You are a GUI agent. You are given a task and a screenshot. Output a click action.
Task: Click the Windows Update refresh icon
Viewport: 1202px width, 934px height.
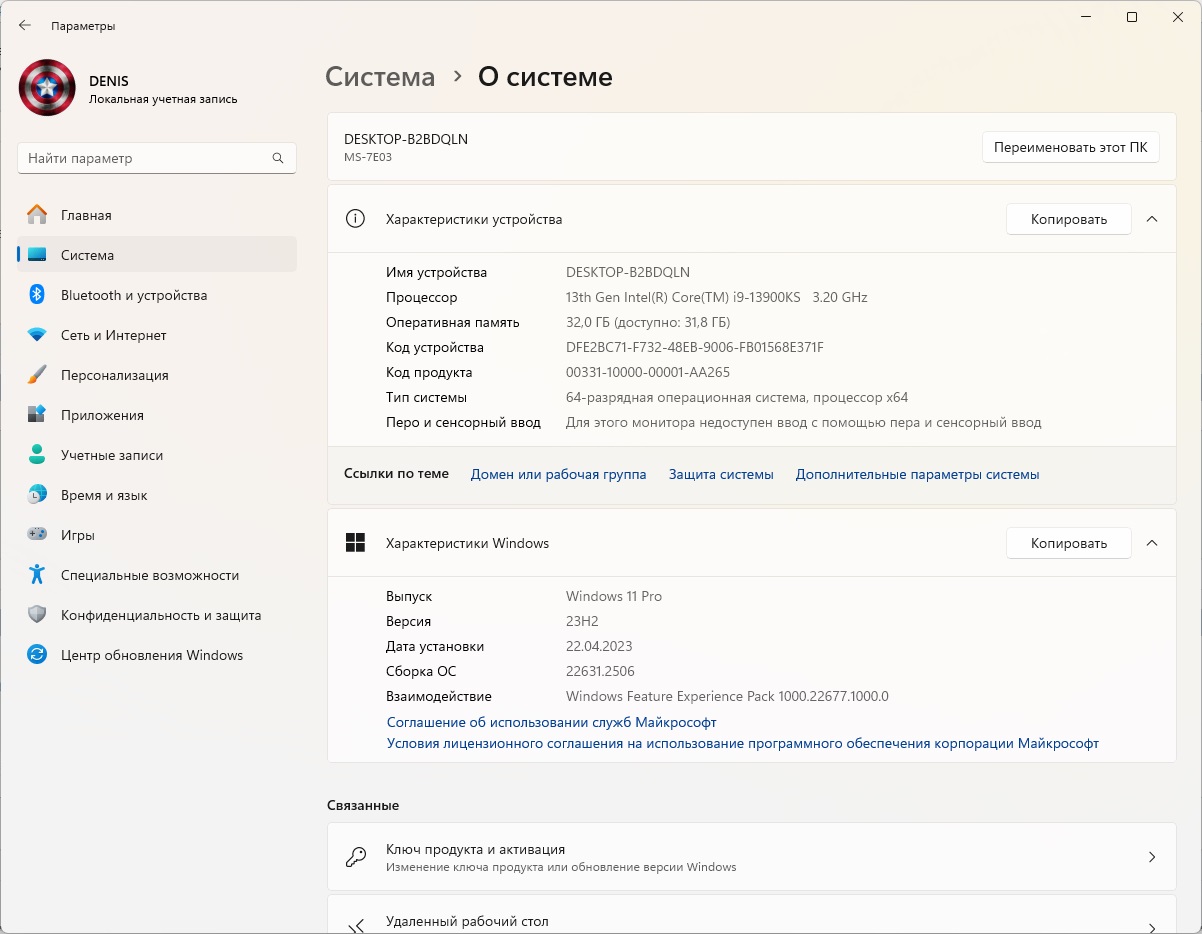pos(37,655)
